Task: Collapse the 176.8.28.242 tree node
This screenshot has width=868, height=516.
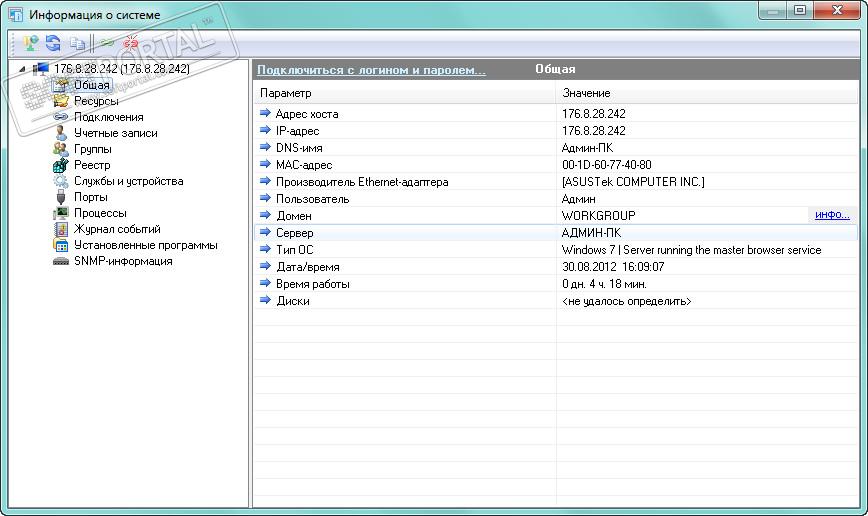Action: 22,69
